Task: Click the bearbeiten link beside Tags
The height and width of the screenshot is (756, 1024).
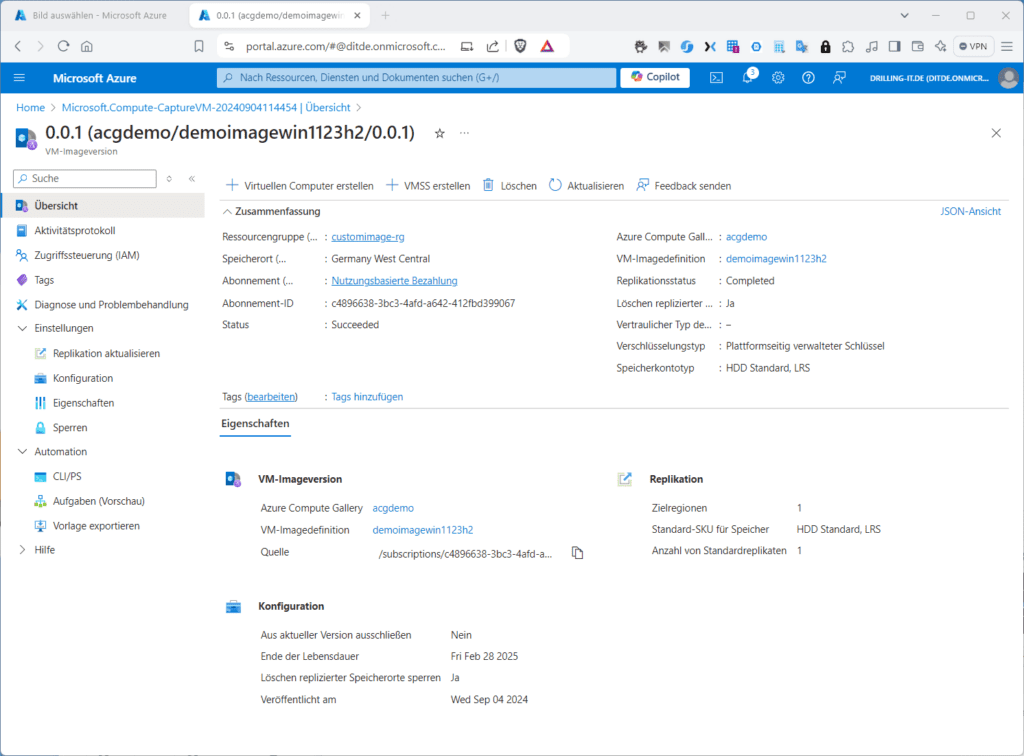Action: pyautogui.click(x=272, y=397)
